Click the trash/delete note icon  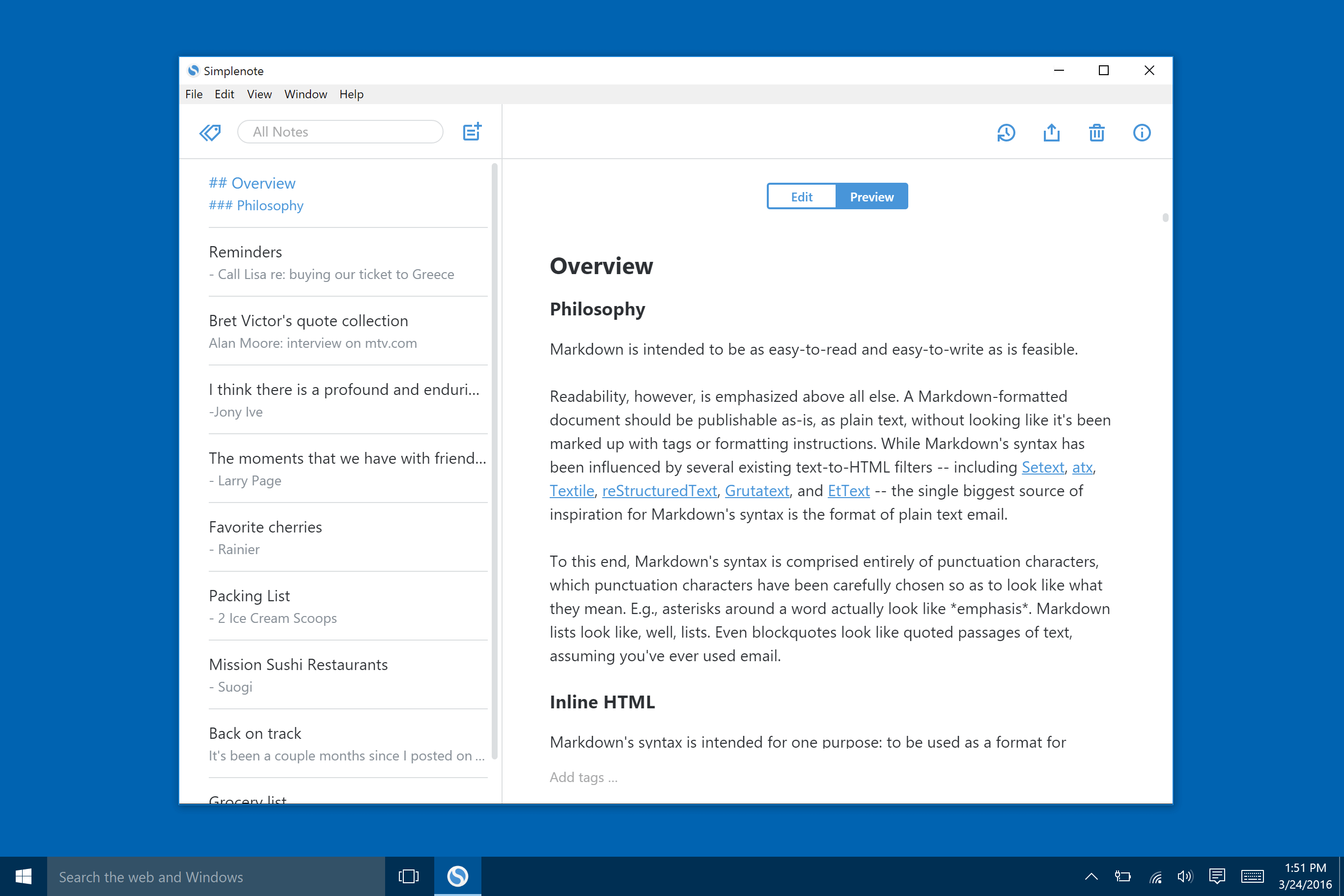(1098, 131)
